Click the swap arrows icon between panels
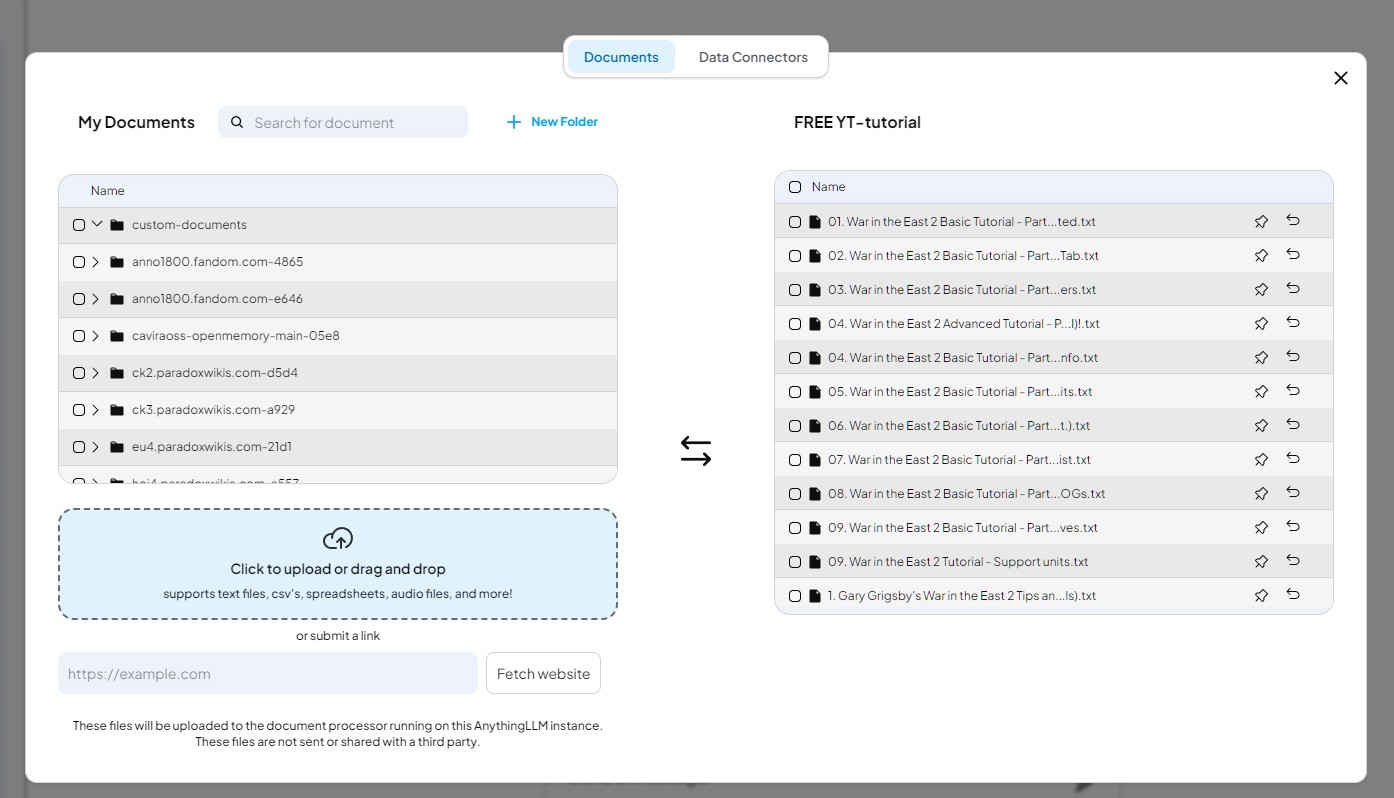 click(696, 451)
